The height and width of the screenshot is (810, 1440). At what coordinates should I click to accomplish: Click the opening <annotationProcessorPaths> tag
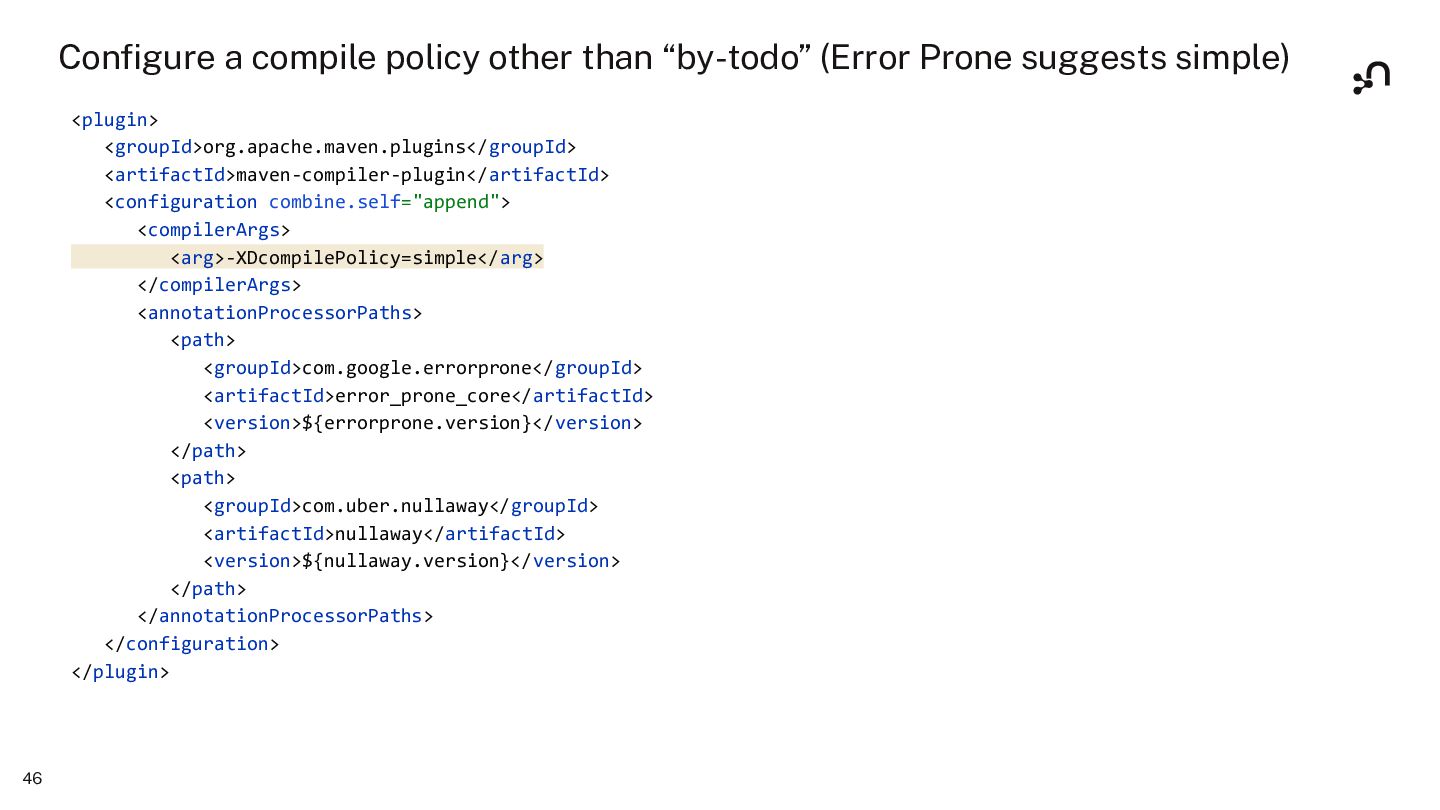pyautogui.click(x=280, y=313)
